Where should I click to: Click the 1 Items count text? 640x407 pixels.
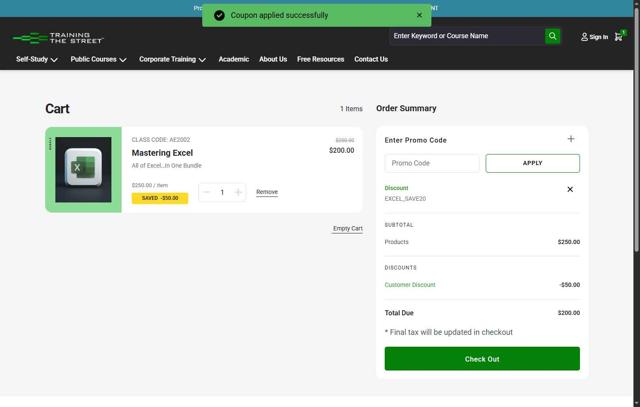click(351, 109)
